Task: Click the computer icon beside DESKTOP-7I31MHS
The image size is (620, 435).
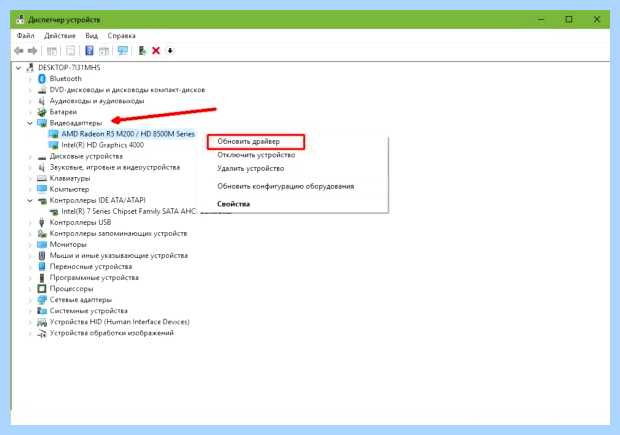Action: point(30,68)
